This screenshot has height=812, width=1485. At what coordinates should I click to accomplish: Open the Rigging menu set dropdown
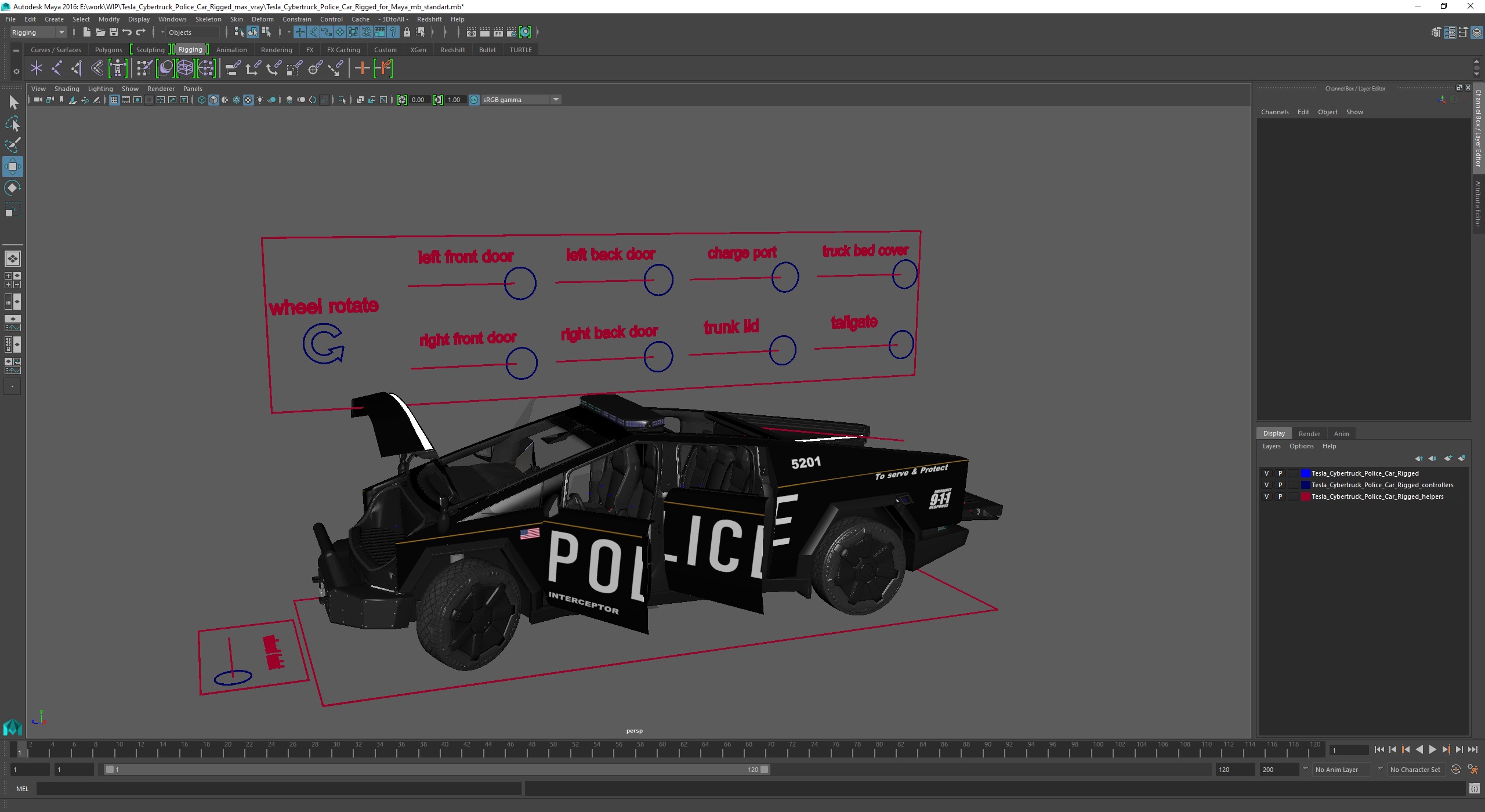pyautogui.click(x=38, y=32)
